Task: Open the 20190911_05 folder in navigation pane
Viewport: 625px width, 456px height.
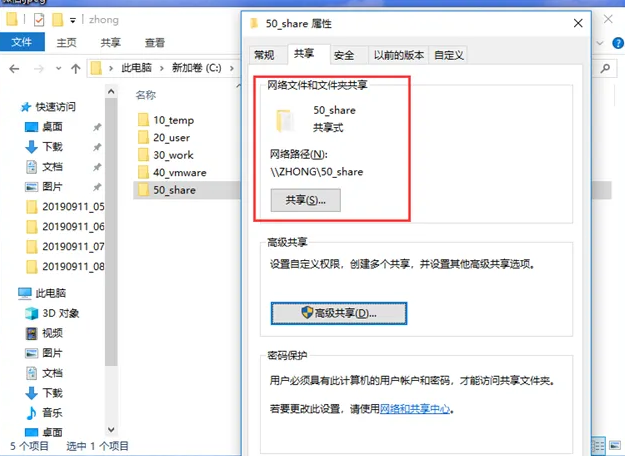Action: [73, 206]
